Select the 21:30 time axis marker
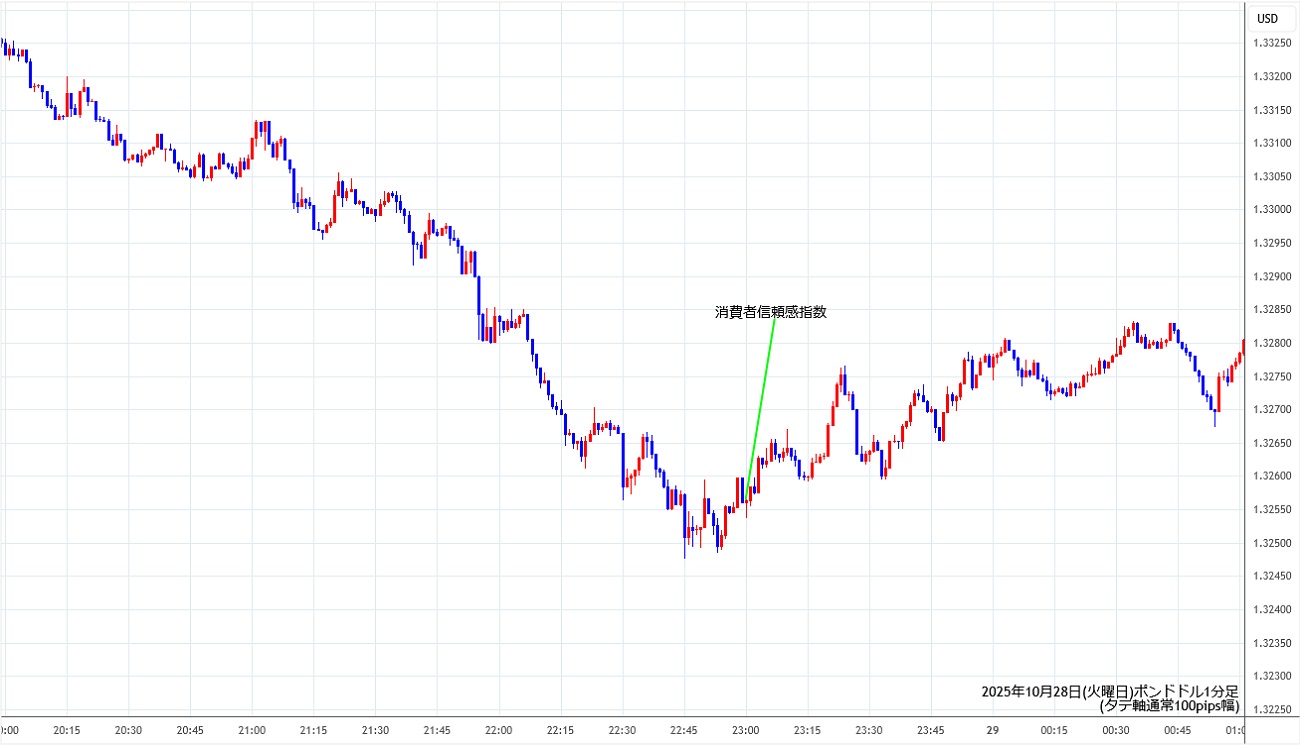The height and width of the screenshot is (745, 1300). (x=375, y=730)
